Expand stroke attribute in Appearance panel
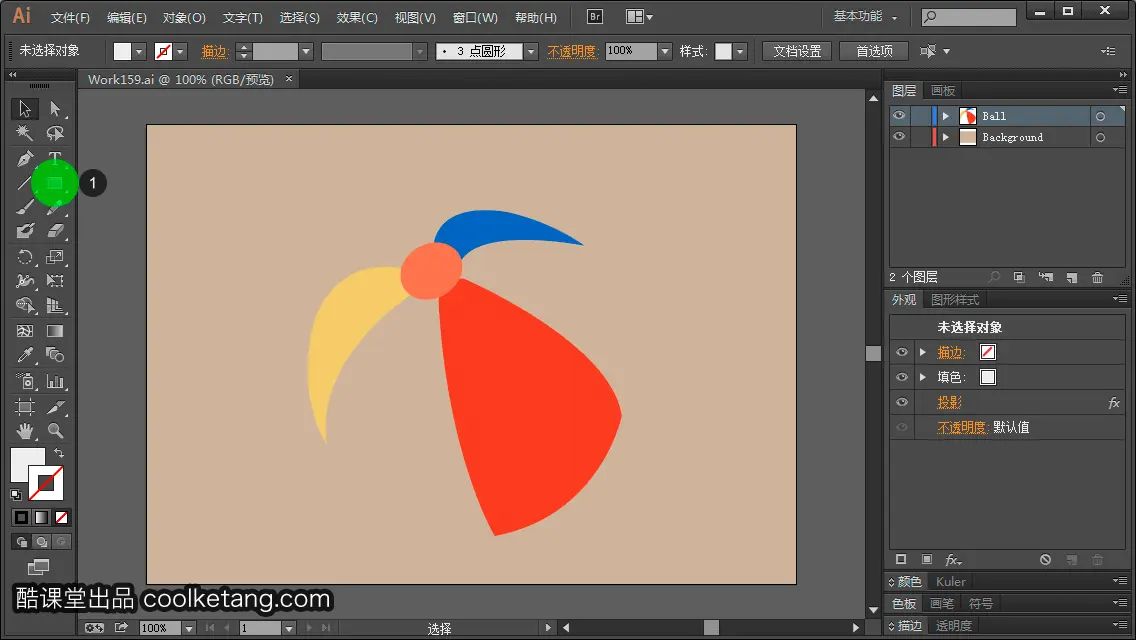Screen dimensions: 1136x640 [923, 352]
